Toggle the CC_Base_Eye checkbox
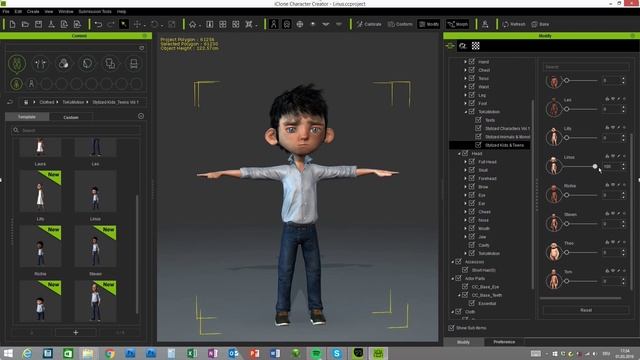Screen dimensions: 640x360 tap(465, 287)
